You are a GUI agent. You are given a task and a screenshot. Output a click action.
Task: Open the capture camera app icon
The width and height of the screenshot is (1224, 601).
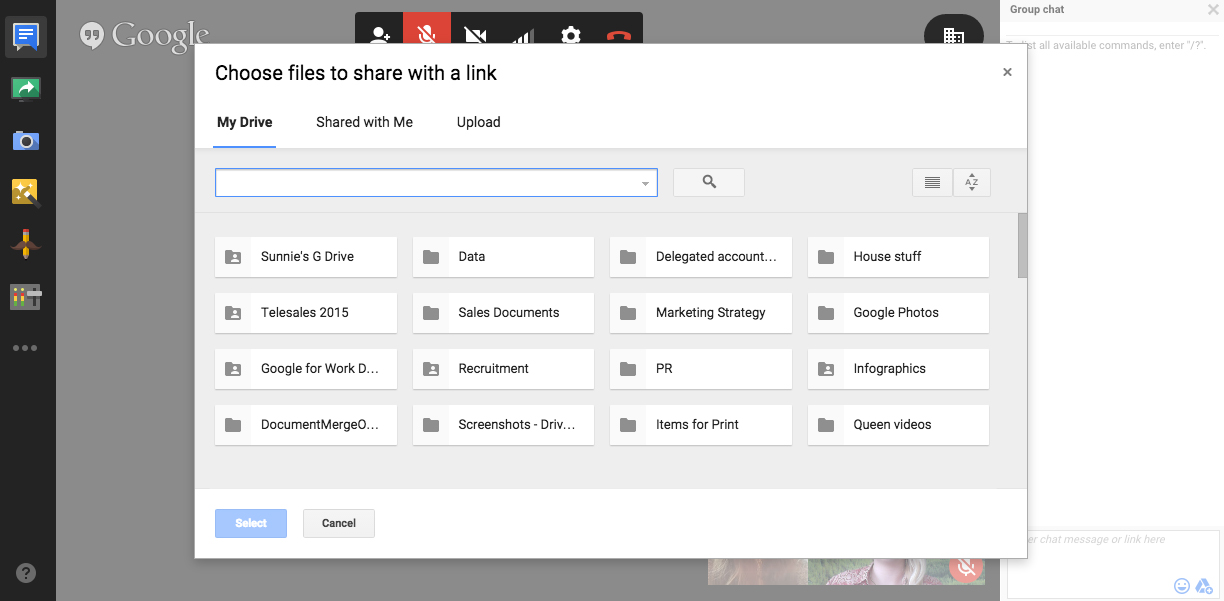[x=26, y=141]
